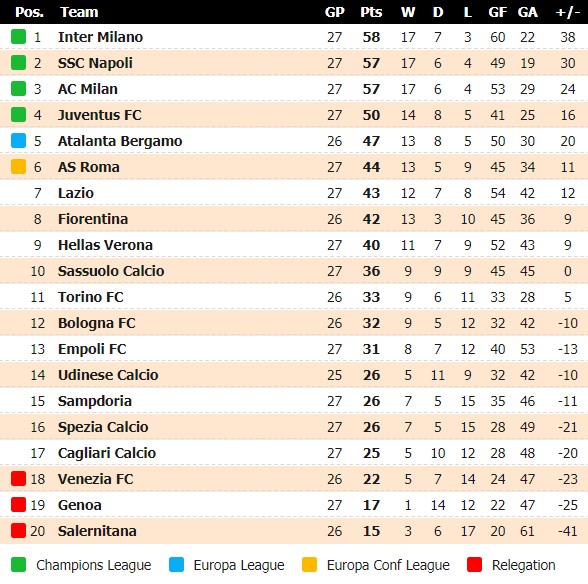The width and height of the screenshot is (588, 584).
Task: Click the red marker beside Salernitana
Action: click(x=18, y=531)
